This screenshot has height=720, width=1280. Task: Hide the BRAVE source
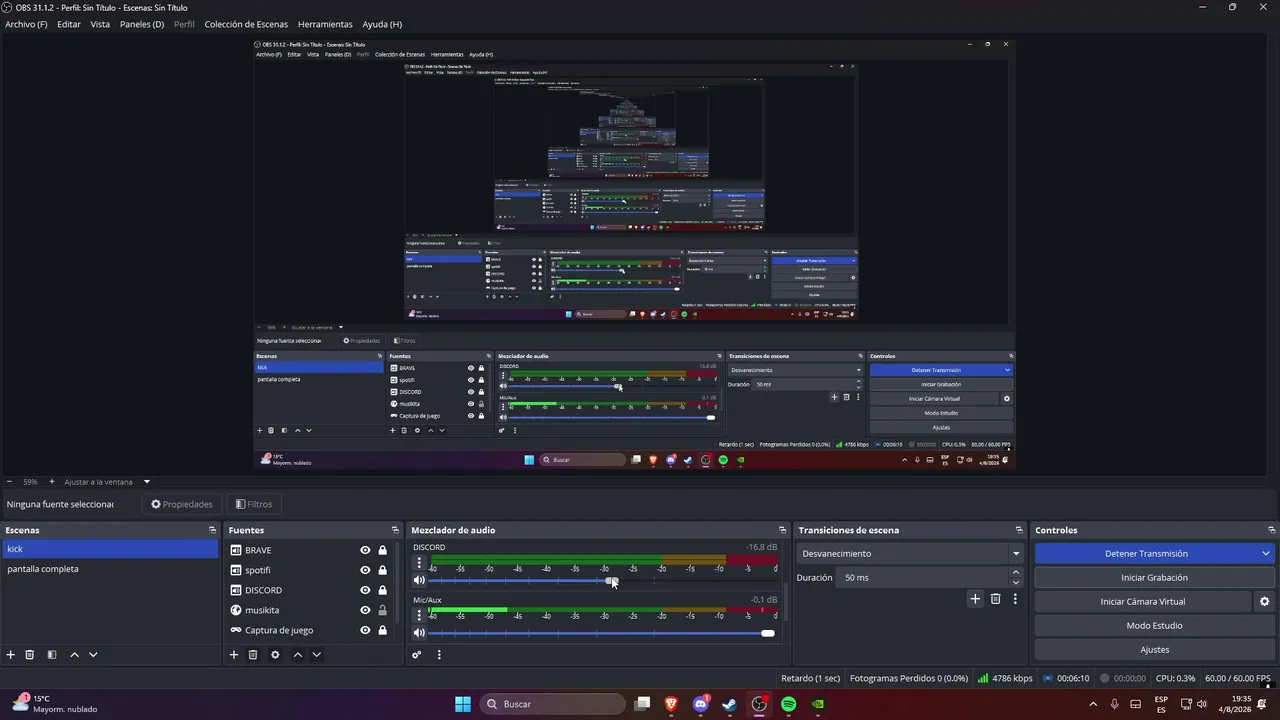click(365, 550)
